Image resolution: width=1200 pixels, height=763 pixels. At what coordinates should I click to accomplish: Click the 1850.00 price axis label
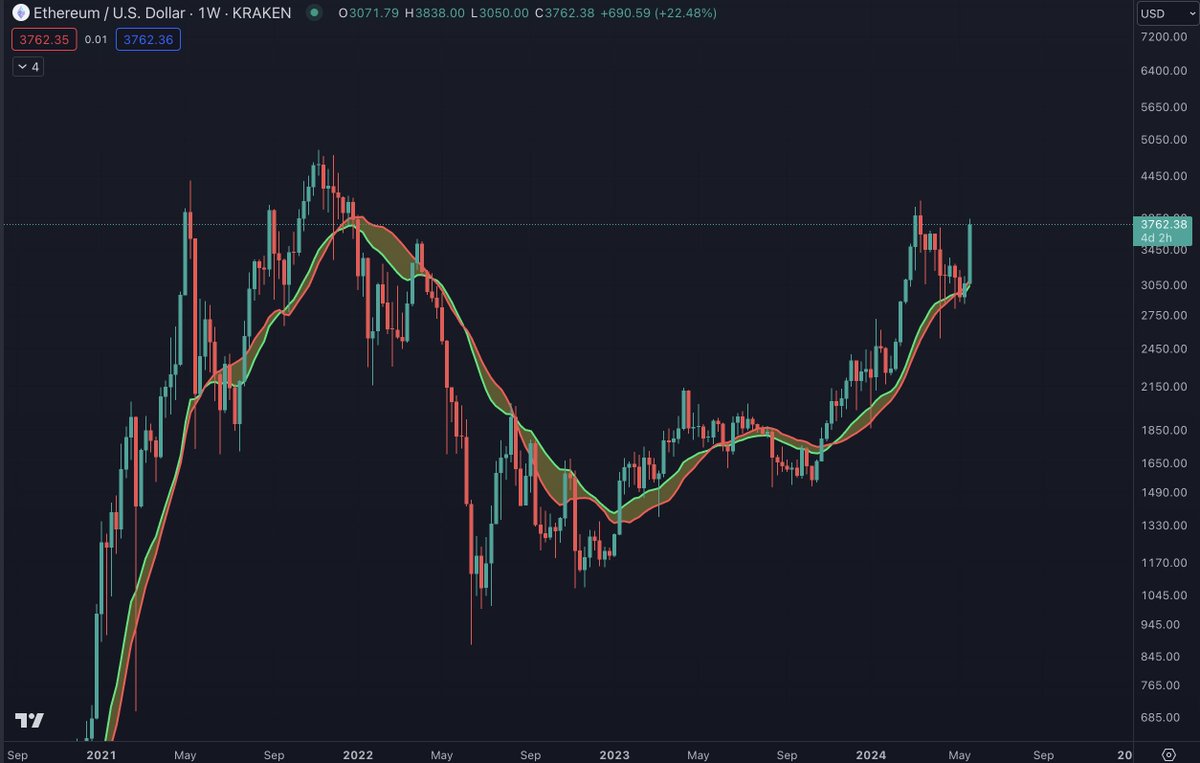coord(1165,430)
